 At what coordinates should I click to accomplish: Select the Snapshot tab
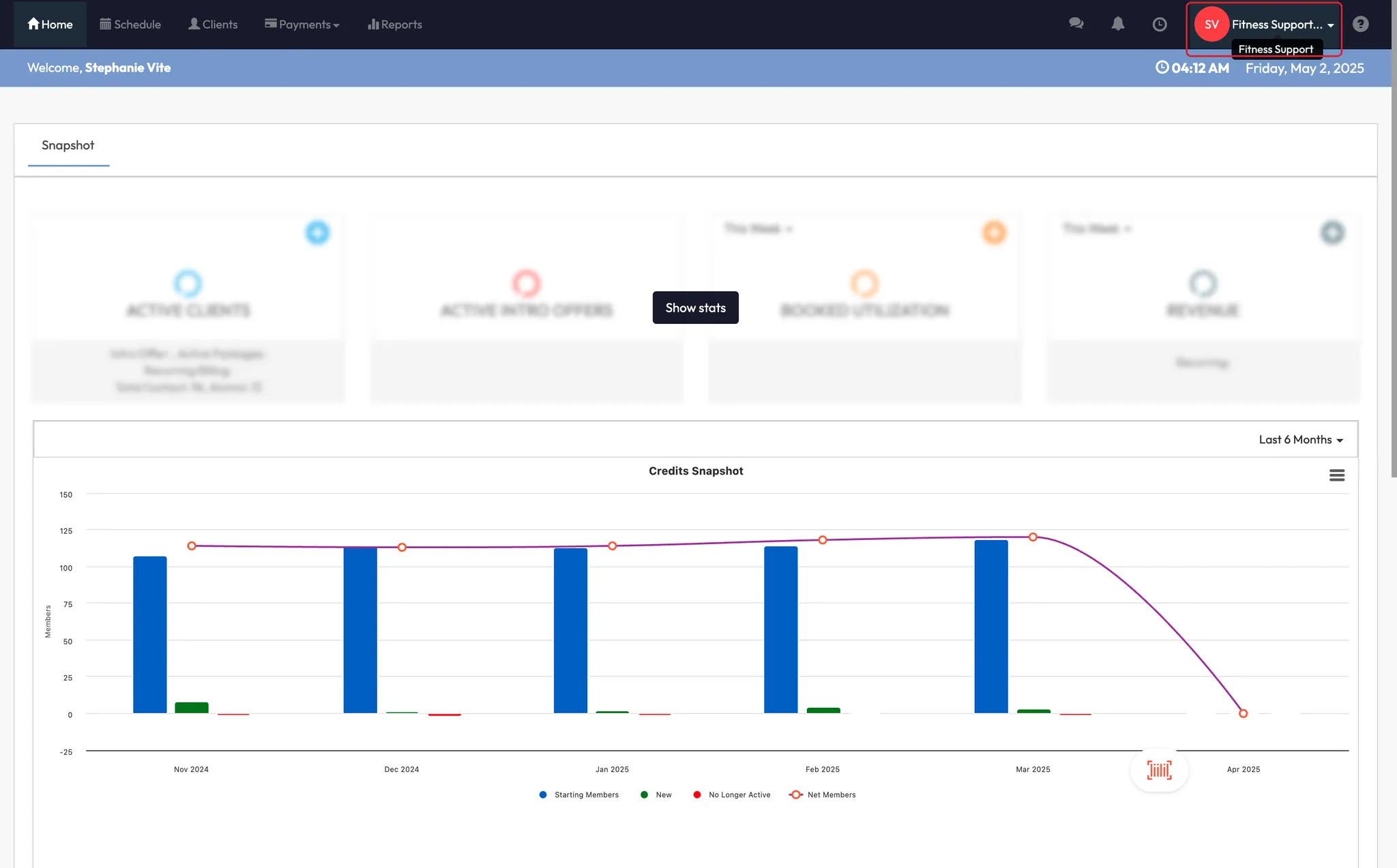pos(68,145)
